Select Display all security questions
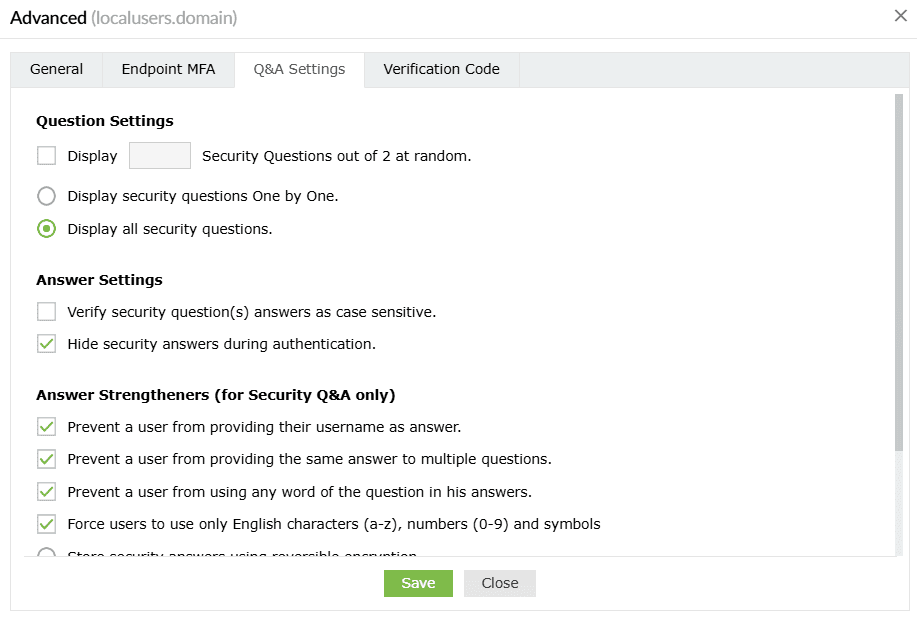 pyautogui.click(x=46, y=229)
